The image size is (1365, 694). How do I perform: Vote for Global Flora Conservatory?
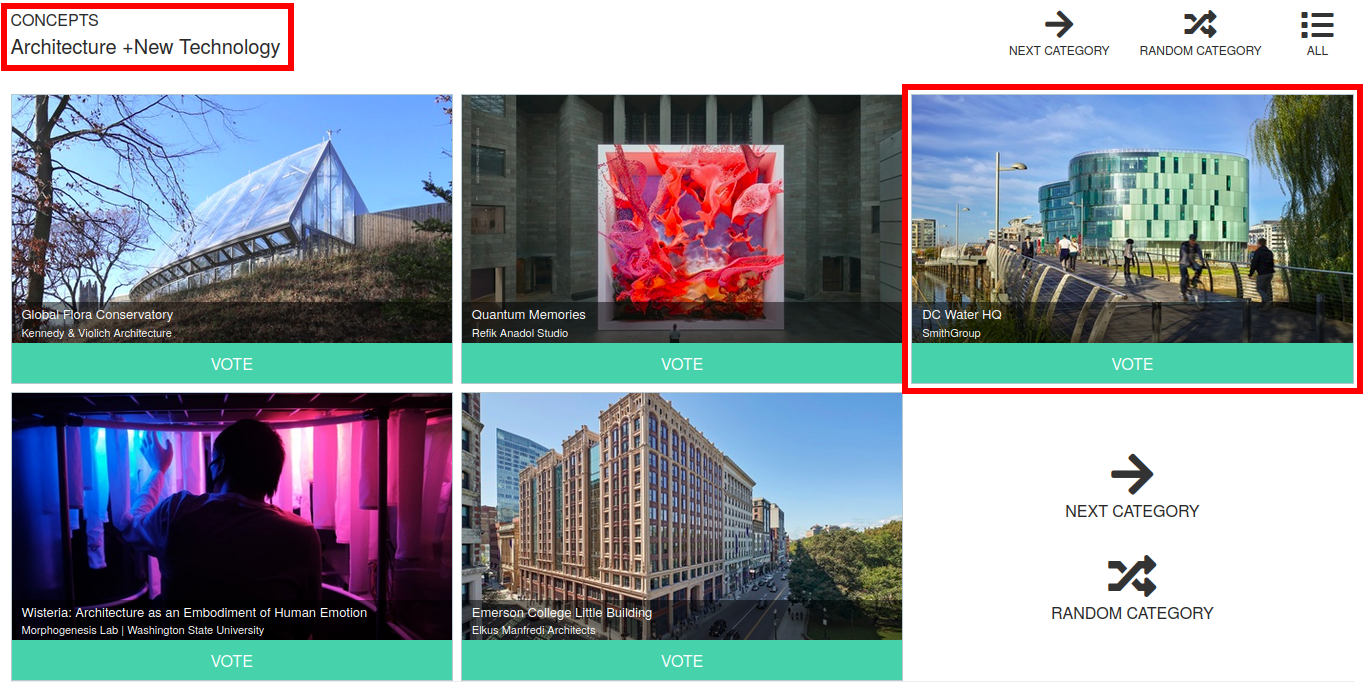click(x=232, y=364)
